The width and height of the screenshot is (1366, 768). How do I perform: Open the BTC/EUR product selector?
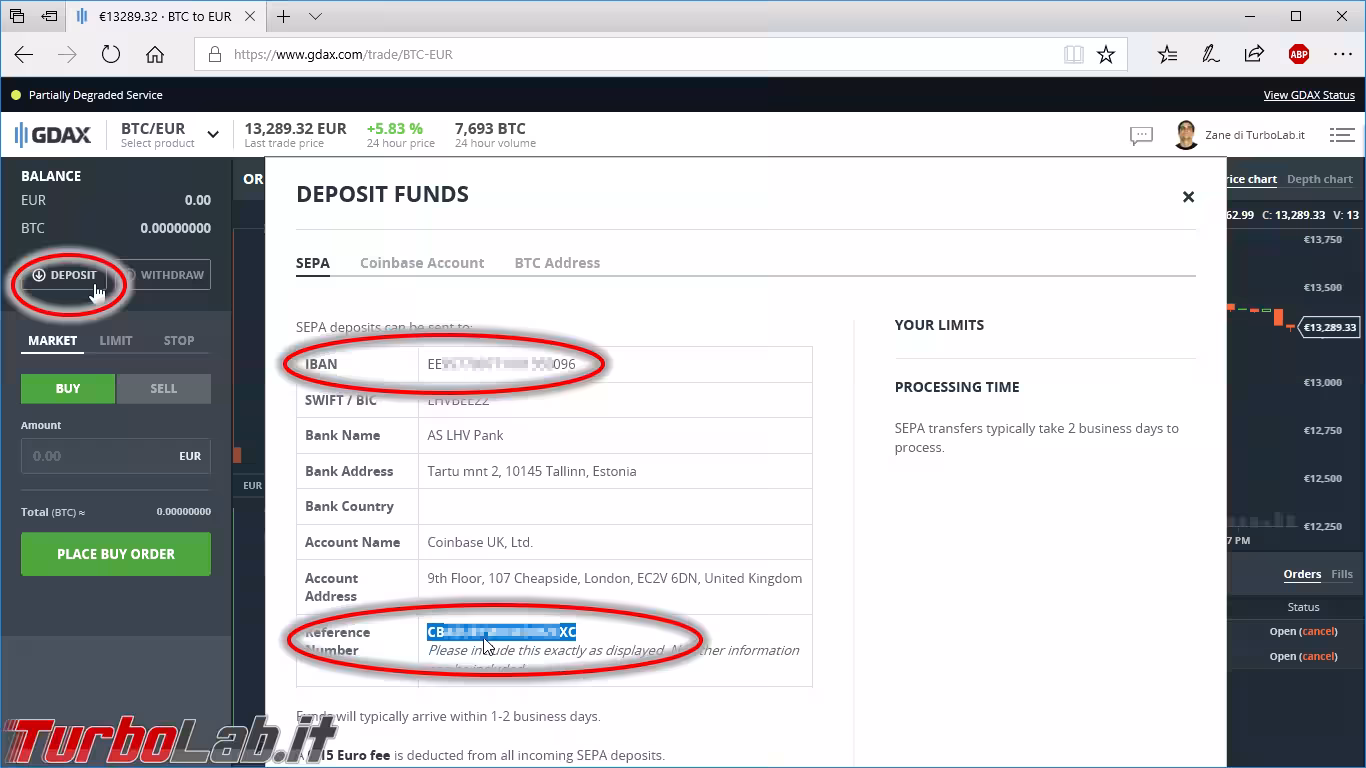coord(170,134)
